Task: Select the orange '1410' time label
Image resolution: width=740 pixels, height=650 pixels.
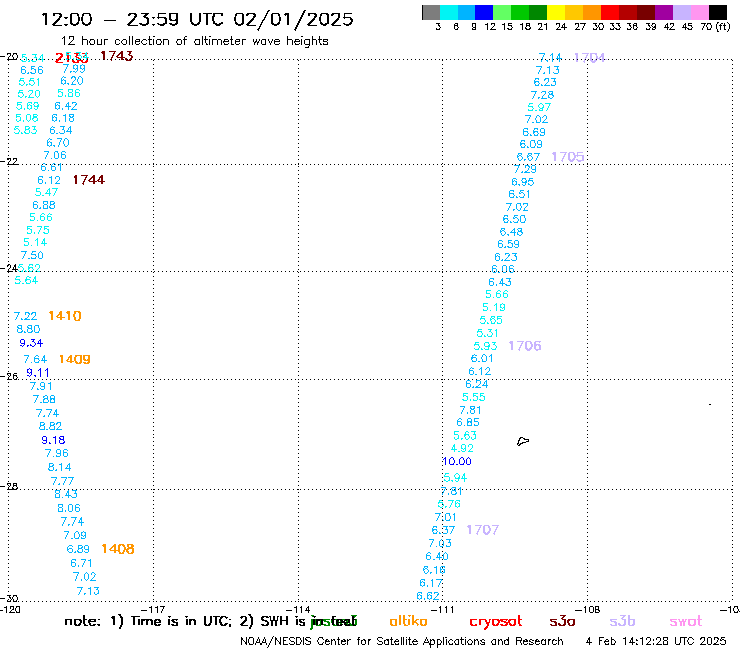Action: 65,316
